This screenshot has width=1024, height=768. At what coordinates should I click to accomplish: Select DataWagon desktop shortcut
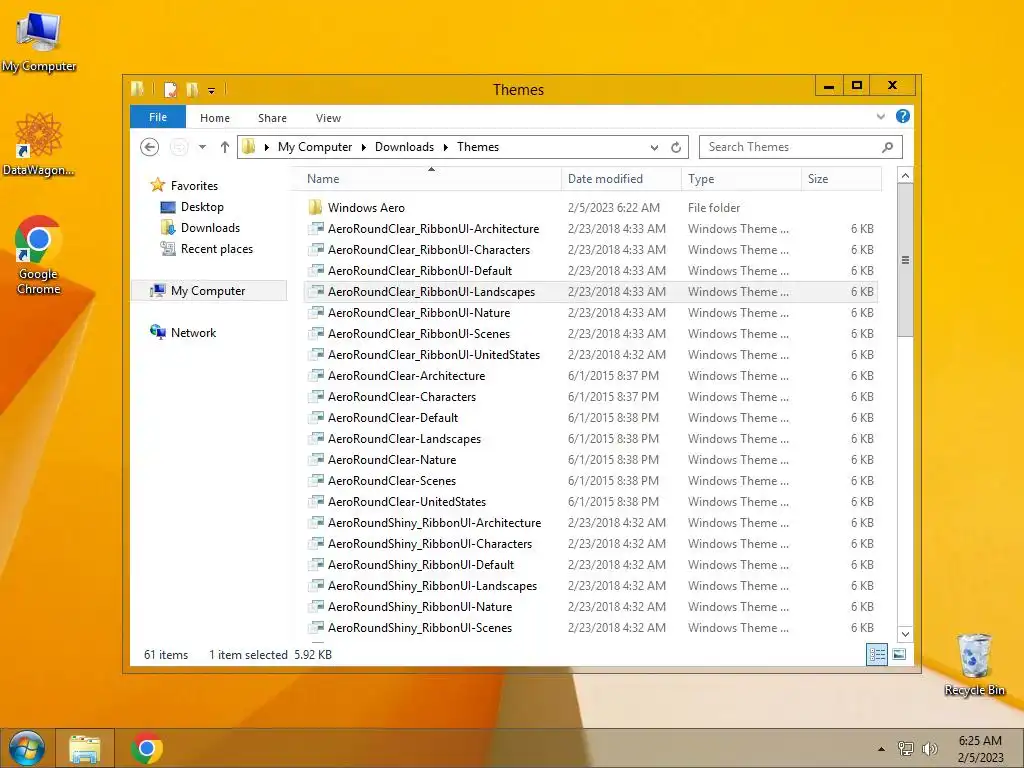coord(39,144)
